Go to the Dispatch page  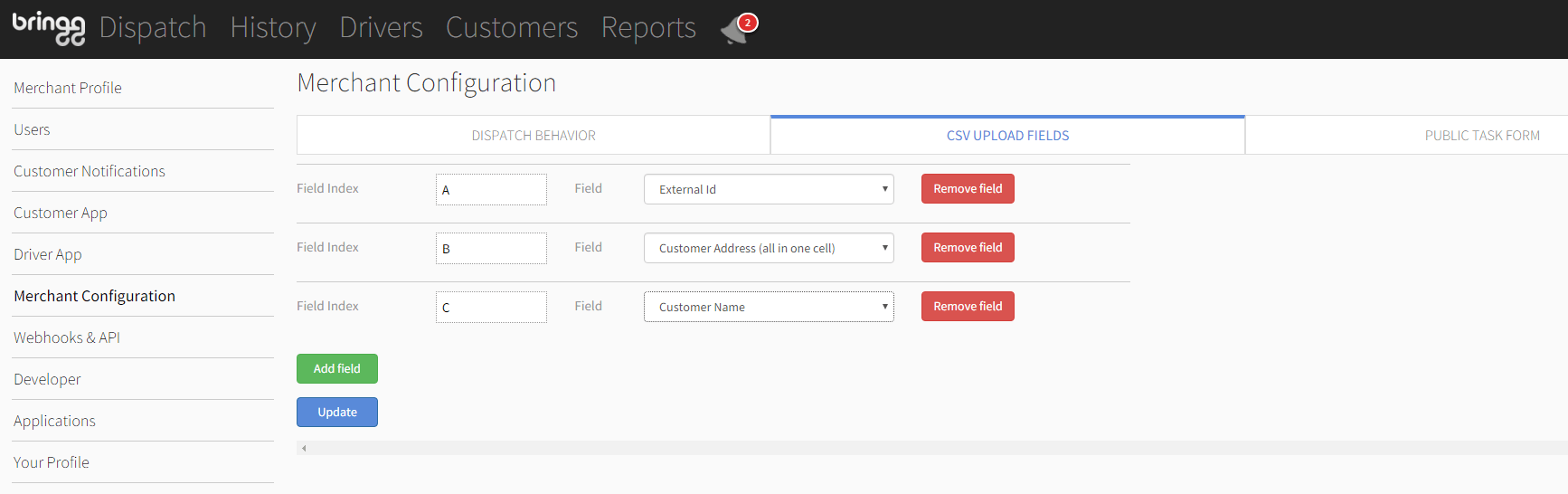(x=153, y=28)
